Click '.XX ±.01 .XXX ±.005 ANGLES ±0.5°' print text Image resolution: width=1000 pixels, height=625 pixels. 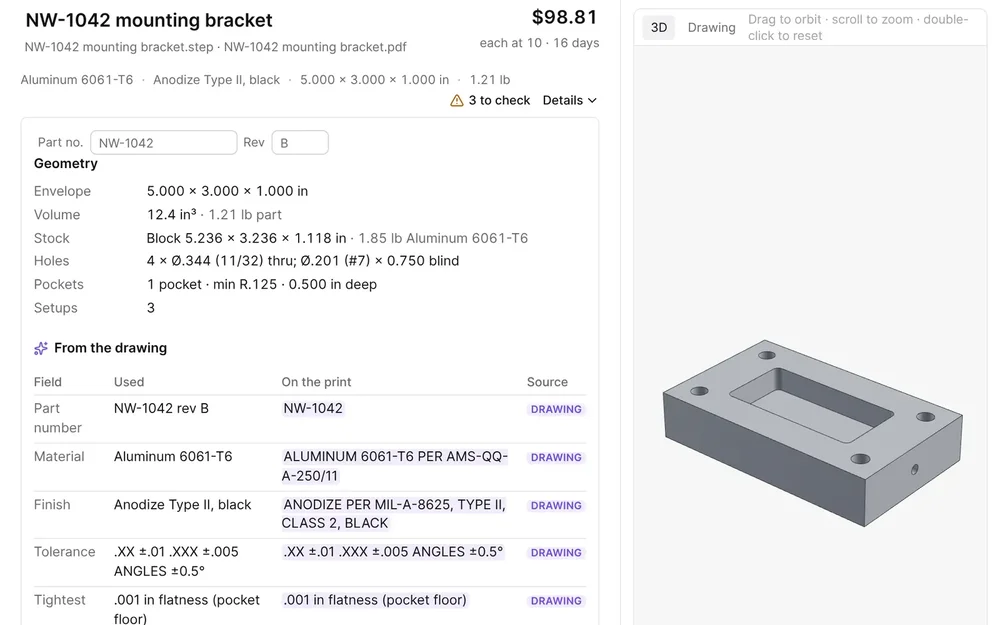point(393,552)
